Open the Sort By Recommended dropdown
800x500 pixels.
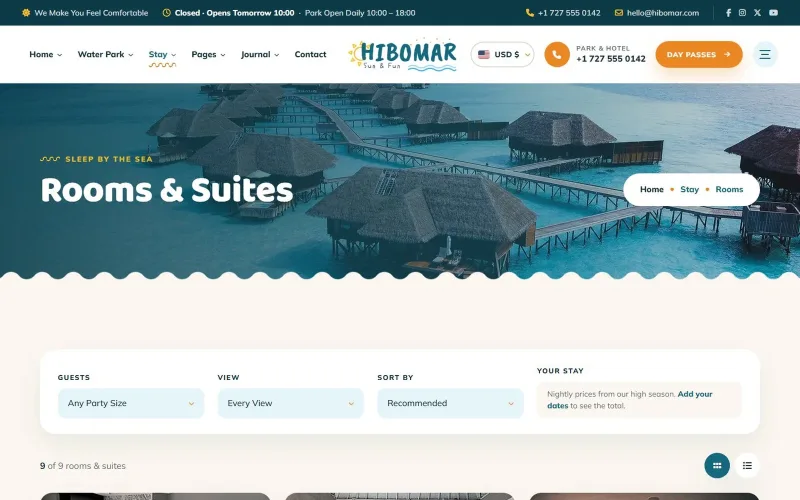(451, 403)
